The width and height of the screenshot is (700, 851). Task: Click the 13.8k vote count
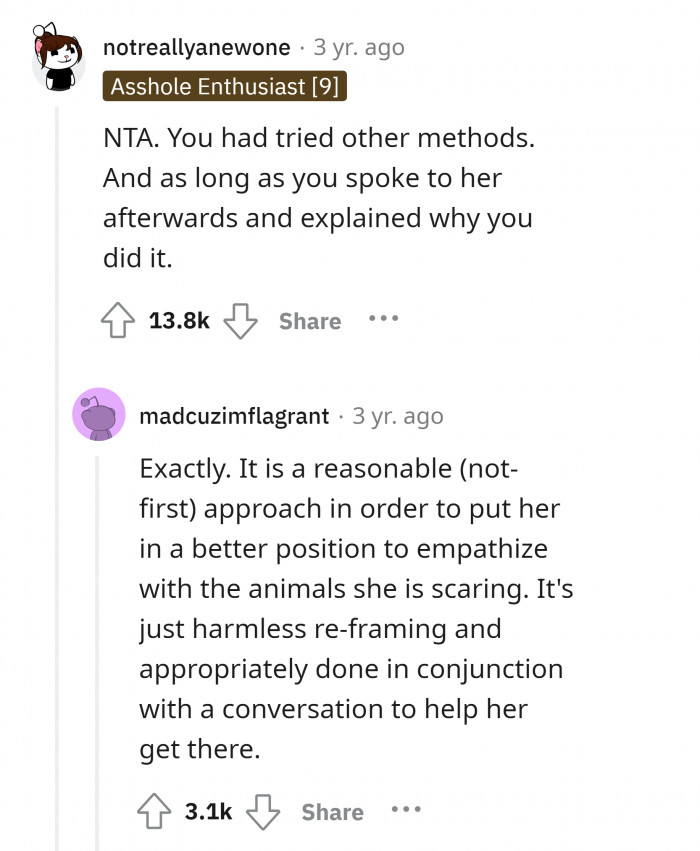tap(179, 321)
